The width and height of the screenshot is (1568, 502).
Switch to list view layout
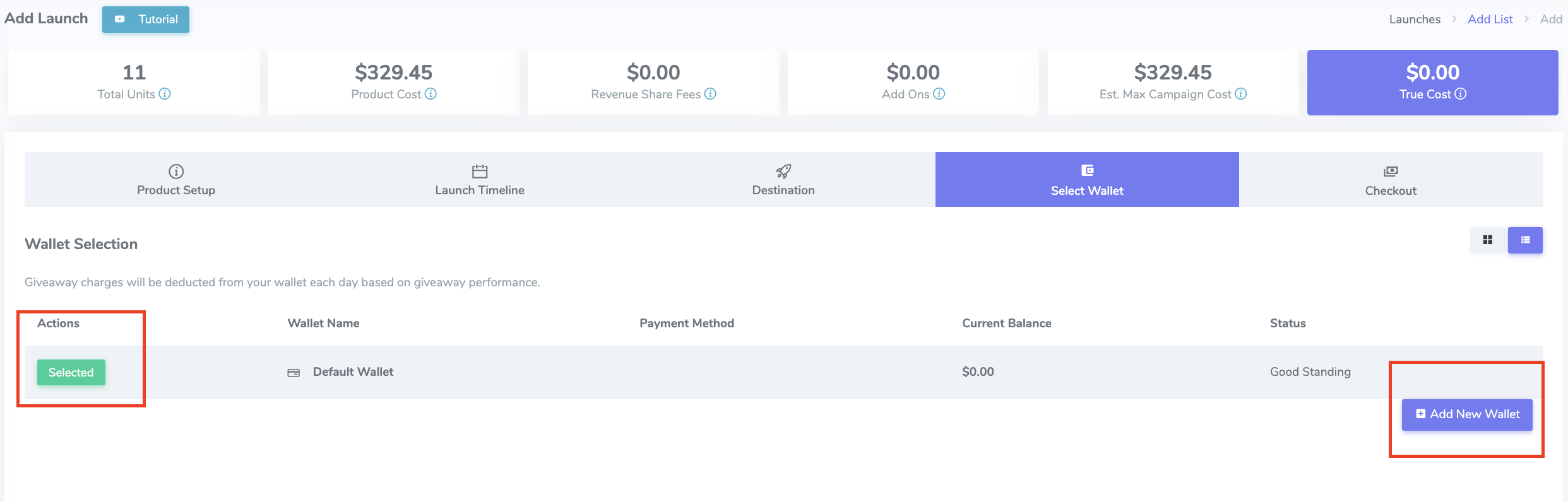pos(1525,240)
